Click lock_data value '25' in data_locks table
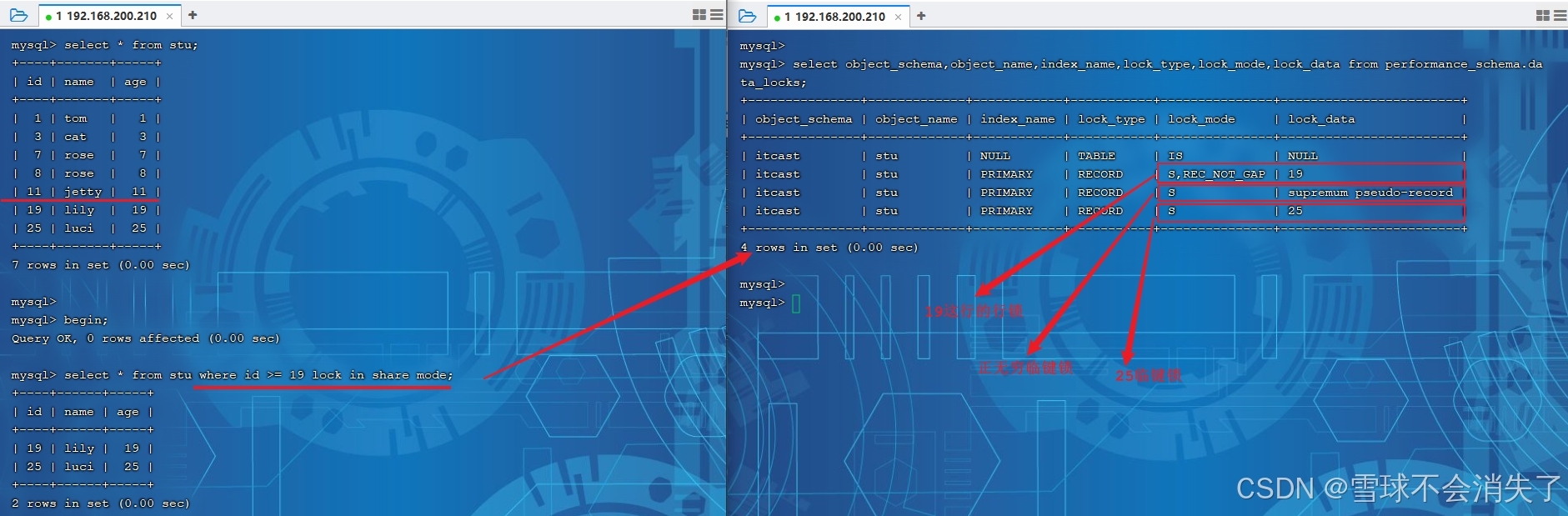The width and height of the screenshot is (1568, 516). pos(1295,211)
